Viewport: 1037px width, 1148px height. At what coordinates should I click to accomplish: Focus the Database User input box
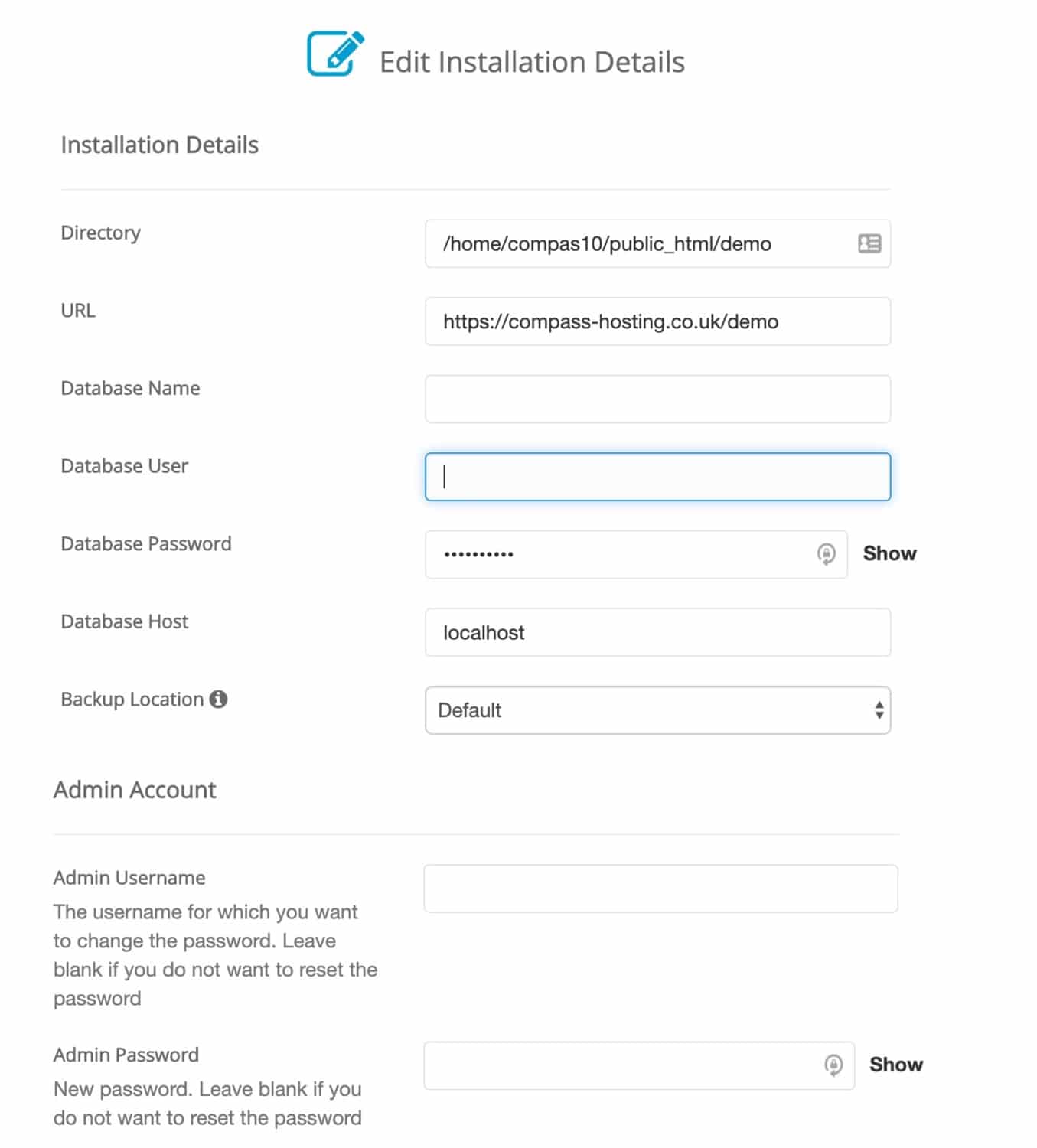657,476
